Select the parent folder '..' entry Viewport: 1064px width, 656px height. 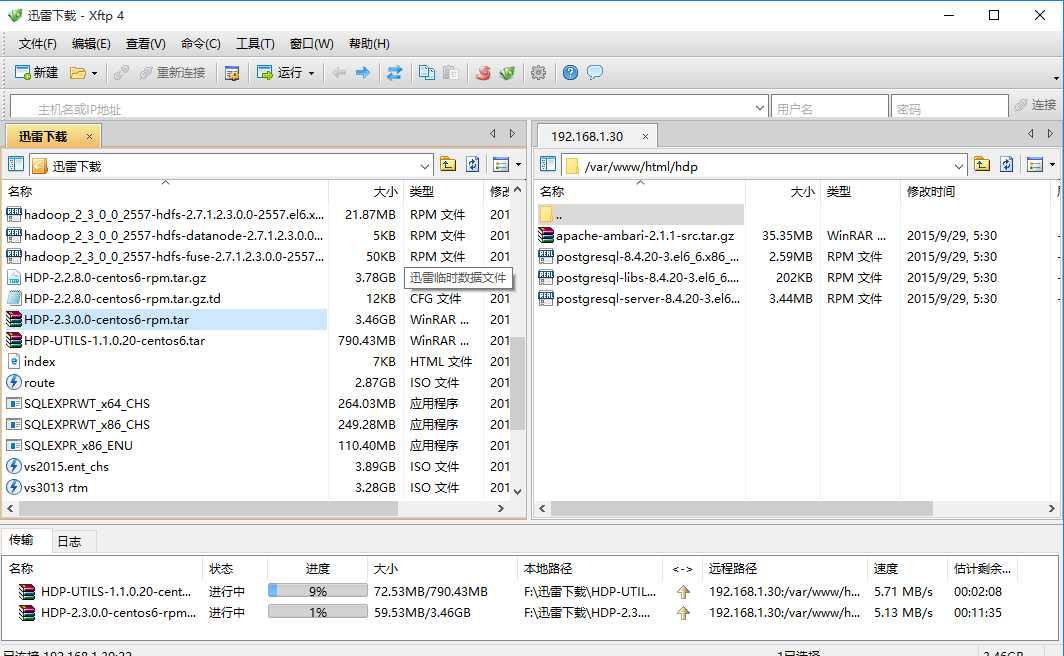(641, 215)
